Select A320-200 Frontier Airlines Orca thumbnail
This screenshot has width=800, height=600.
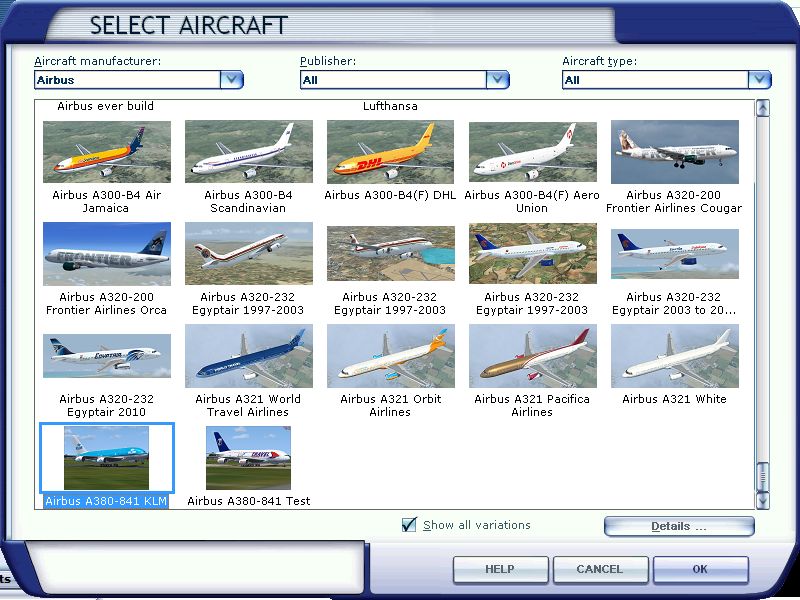pos(107,254)
